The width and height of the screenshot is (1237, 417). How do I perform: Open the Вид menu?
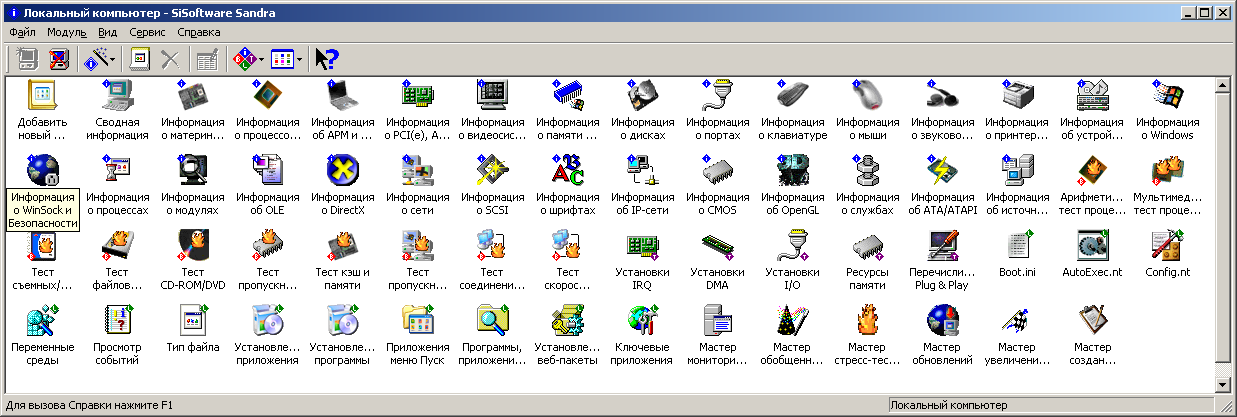(x=107, y=32)
